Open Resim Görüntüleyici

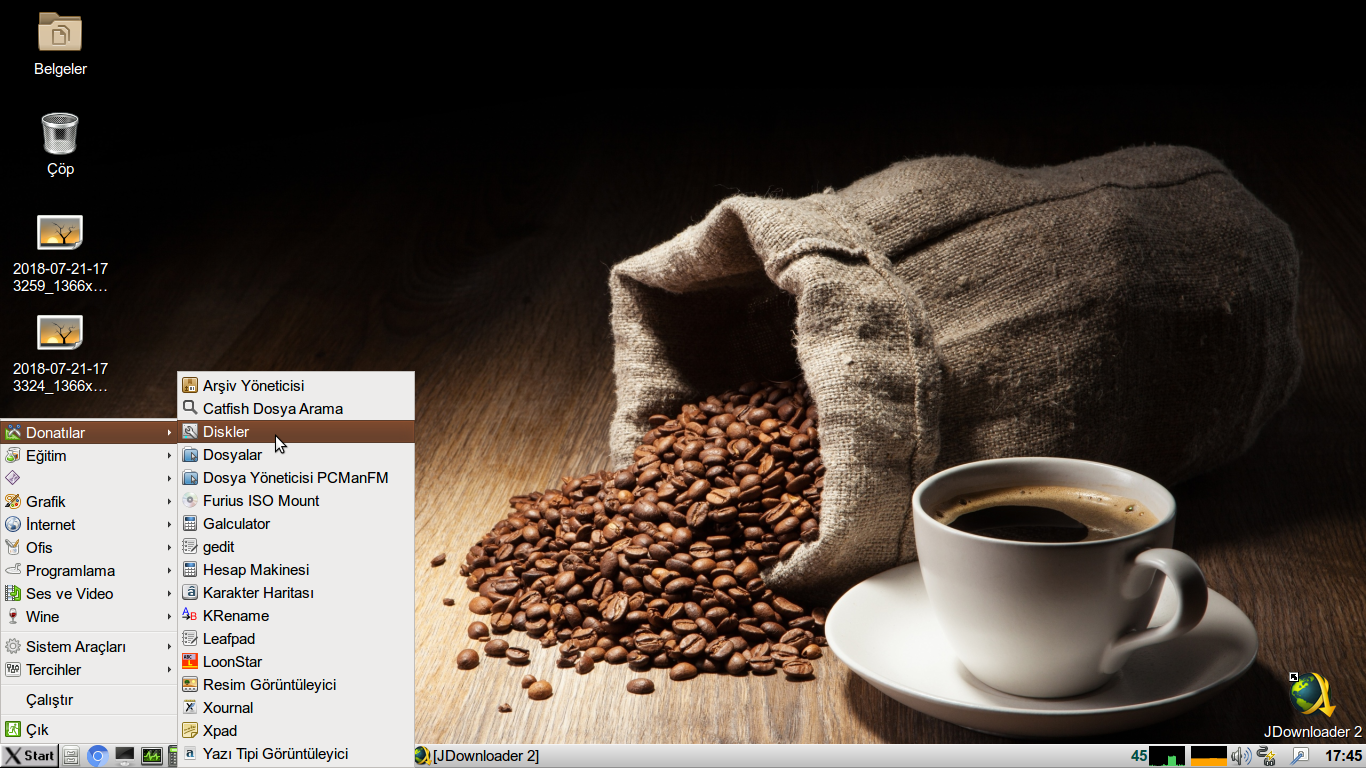pos(296,685)
